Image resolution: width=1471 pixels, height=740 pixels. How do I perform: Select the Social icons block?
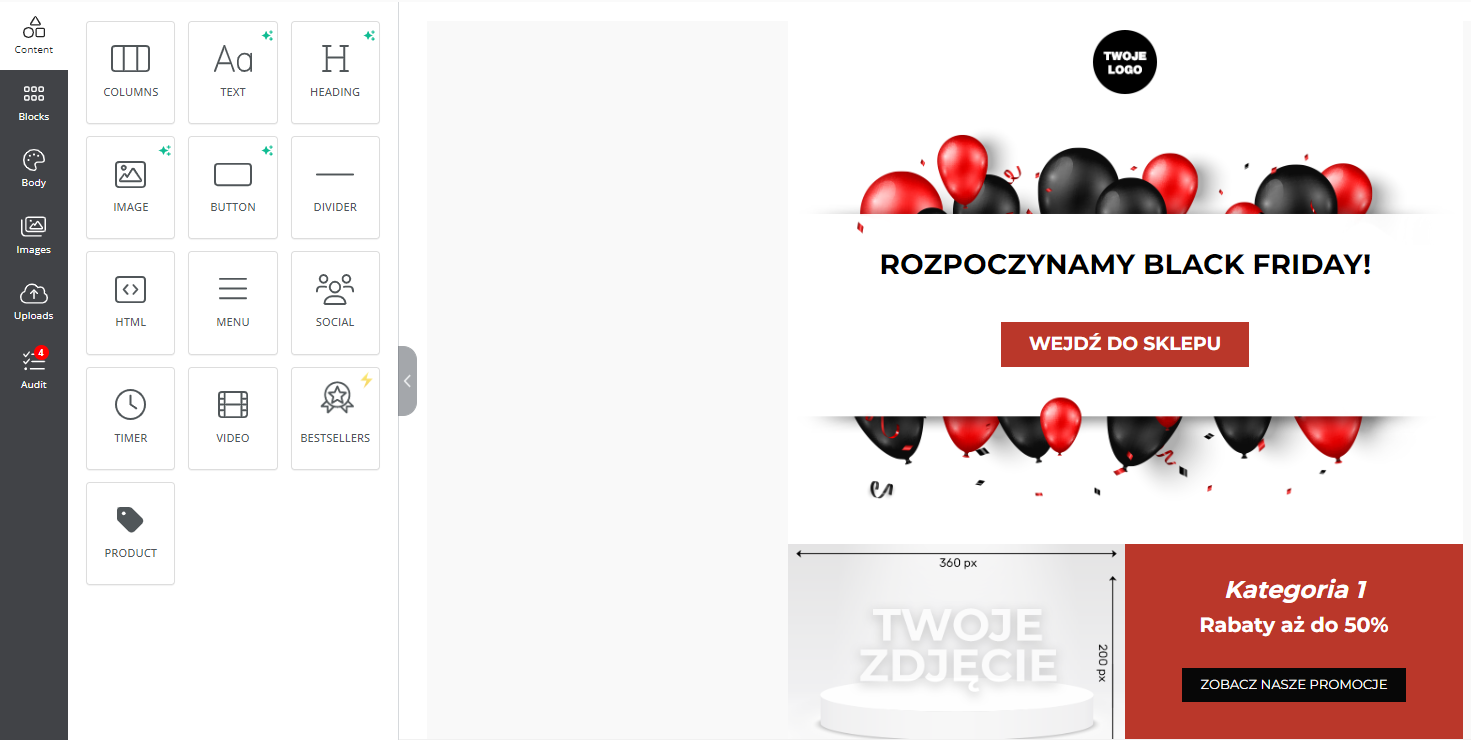point(335,303)
